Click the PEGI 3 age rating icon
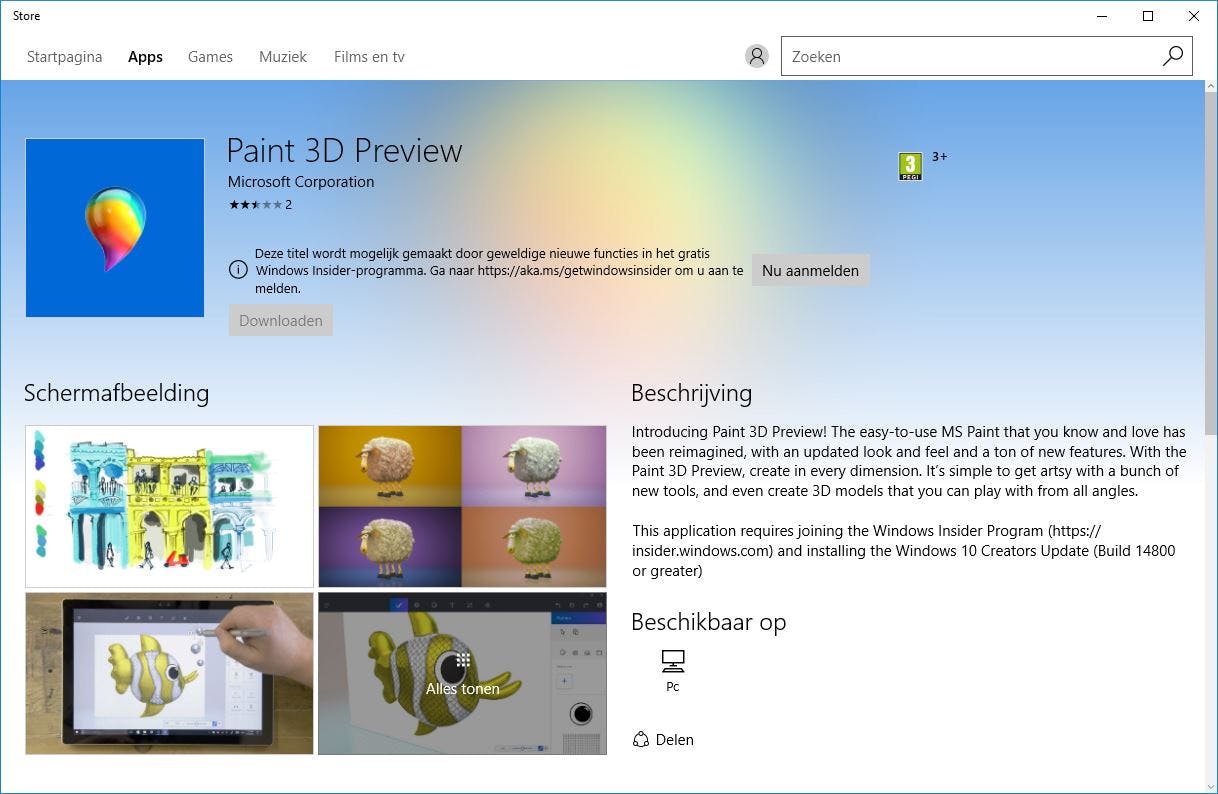The width and height of the screenshot is (1218, 794). (x=910, y=166)
